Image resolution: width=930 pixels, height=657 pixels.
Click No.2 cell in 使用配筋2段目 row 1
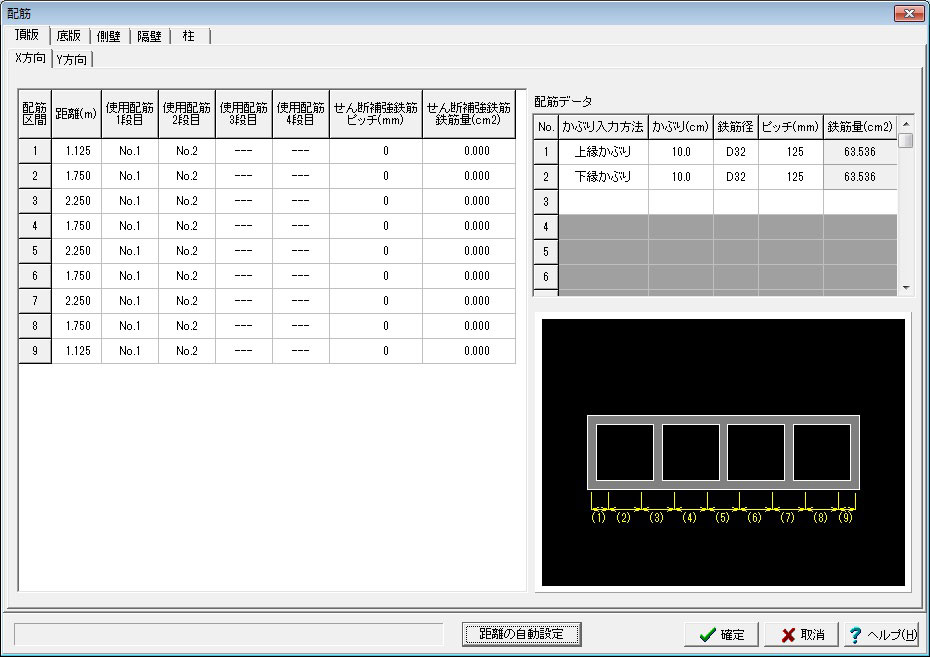(x=187, y=151)
